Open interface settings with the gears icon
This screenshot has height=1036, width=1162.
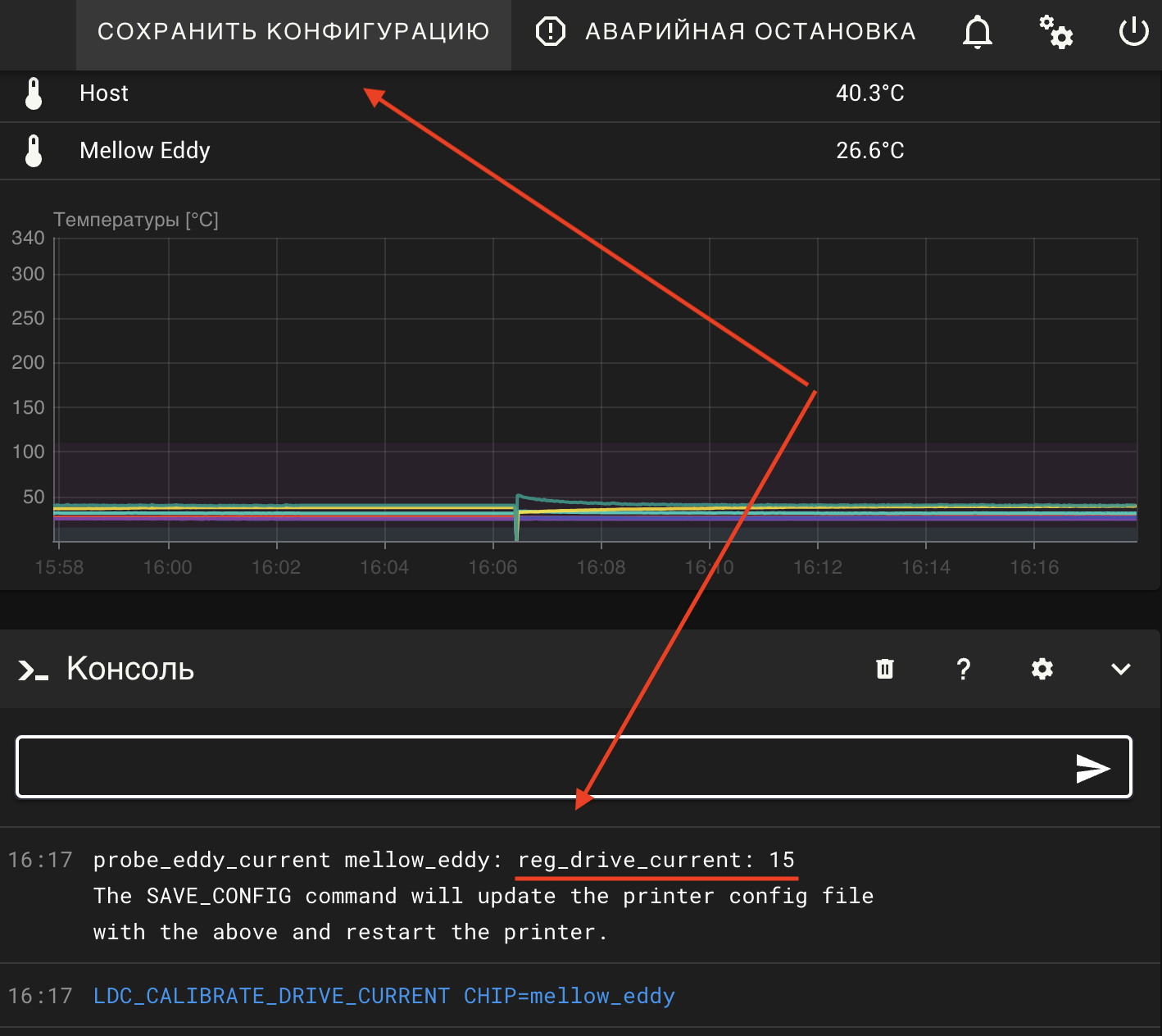[1055, 32]
